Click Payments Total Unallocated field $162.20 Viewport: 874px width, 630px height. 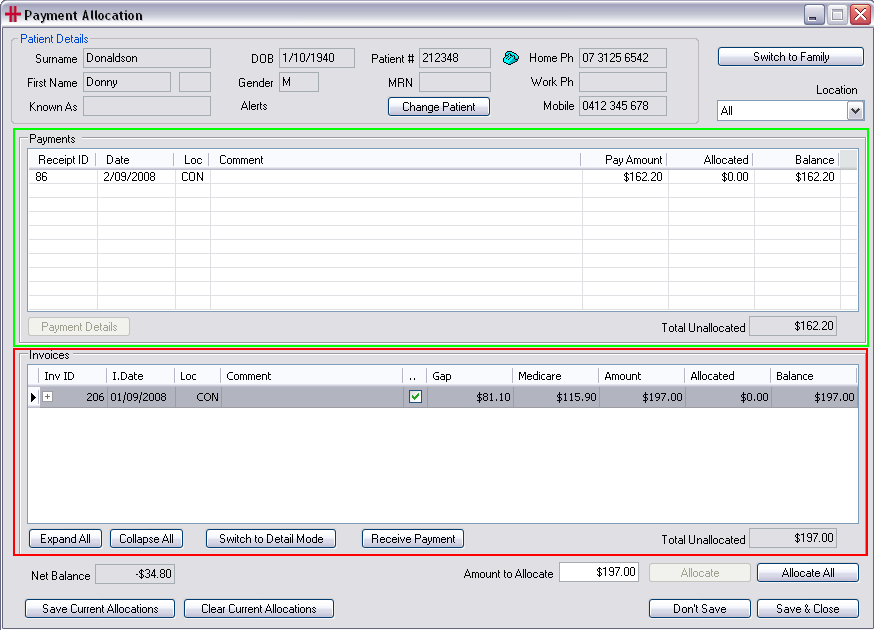click(x=793, y=326)
